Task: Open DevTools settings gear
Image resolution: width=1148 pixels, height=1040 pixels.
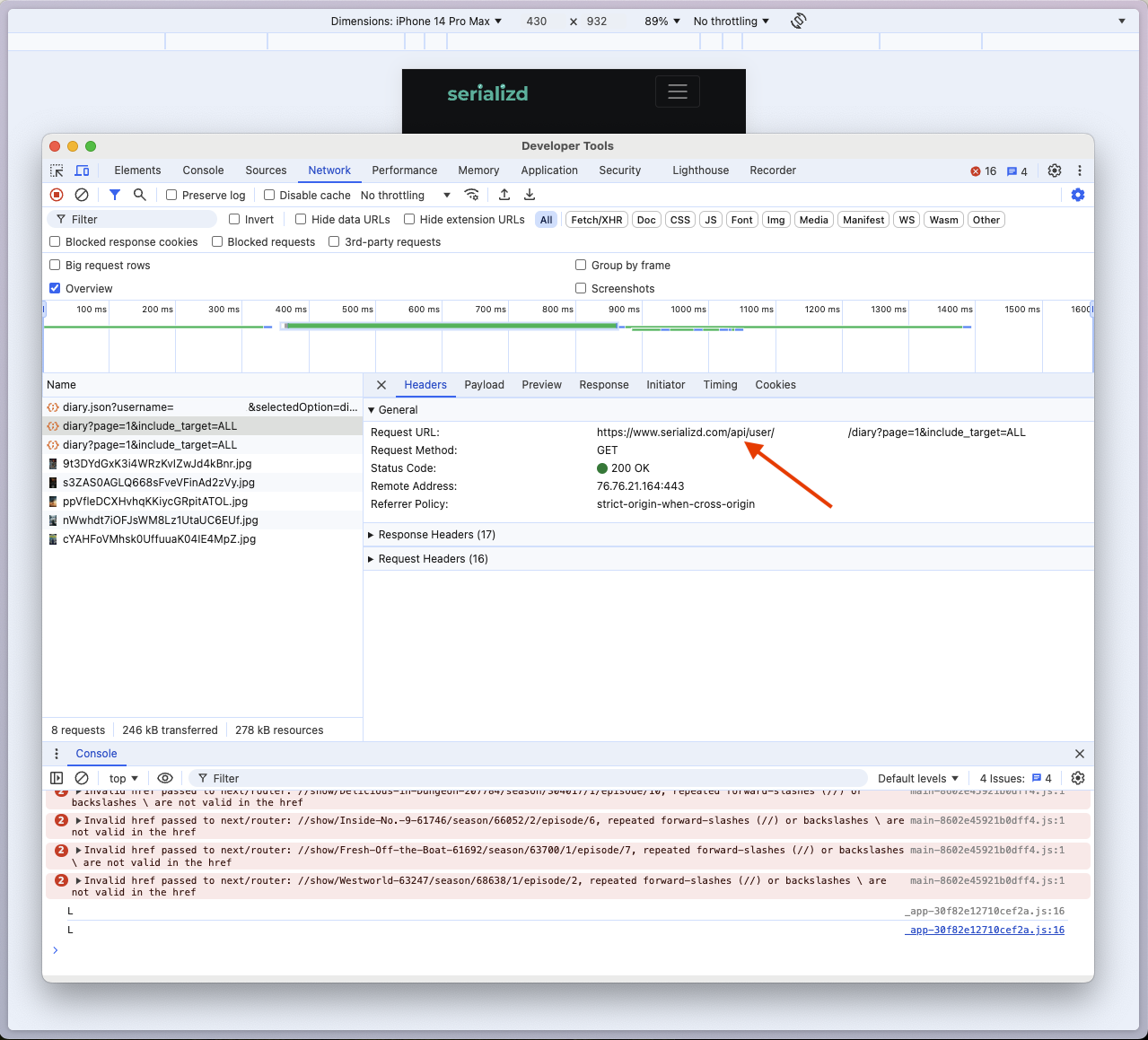Action: click(x=1054, y=170)
